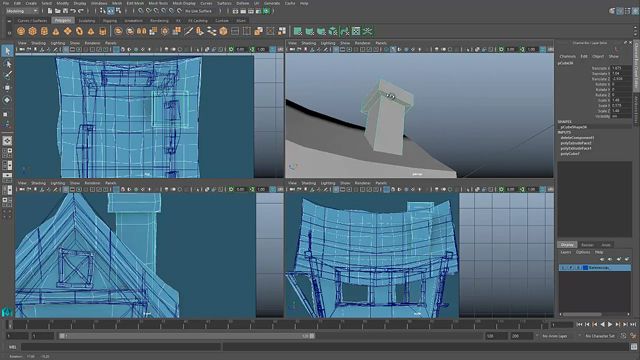This screenshot has width=640, height=360.
Task: Open the Edit Mesh menu
Action: [x=135, y=3]
